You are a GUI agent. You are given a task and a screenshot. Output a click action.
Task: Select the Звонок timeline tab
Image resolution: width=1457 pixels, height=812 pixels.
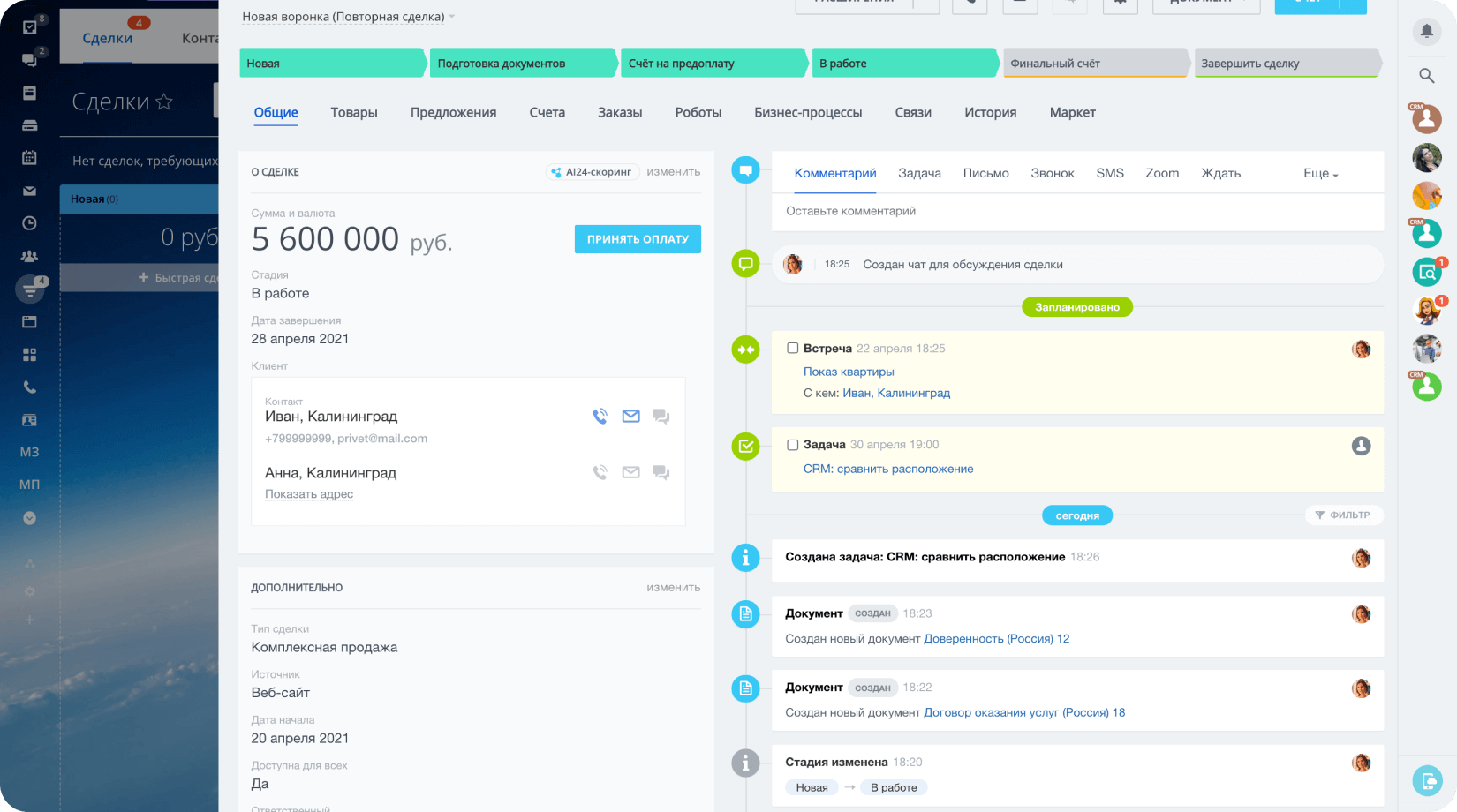pos(1053,174)
